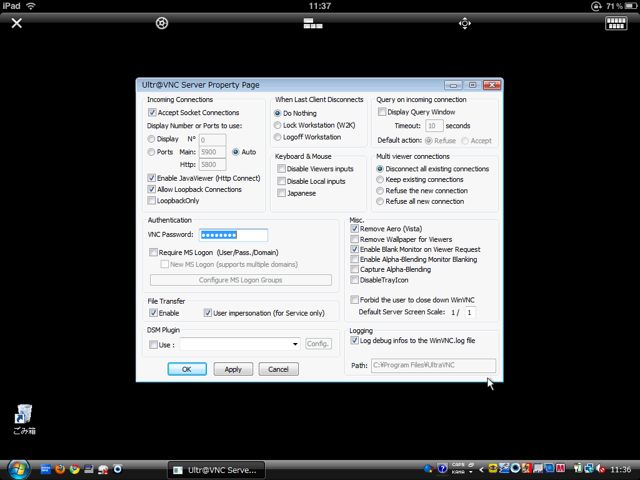640x480 pixels.
Task: Select Lock Workstation (W2K) option
Action: tap(278, 125)
